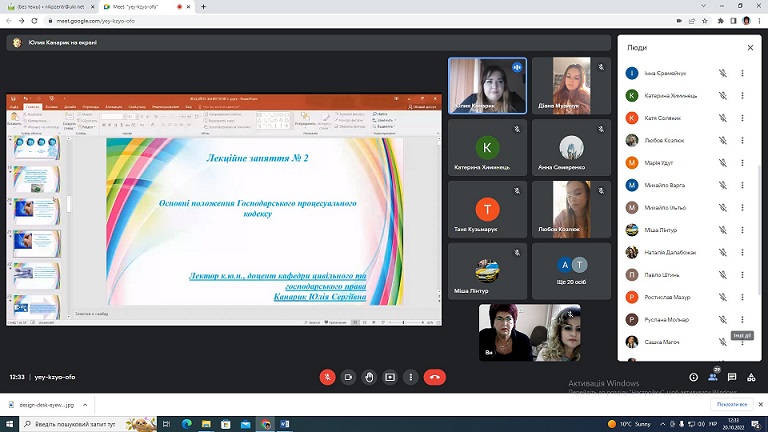Expand the download item design-desk chevron

[x=85, y=405]
